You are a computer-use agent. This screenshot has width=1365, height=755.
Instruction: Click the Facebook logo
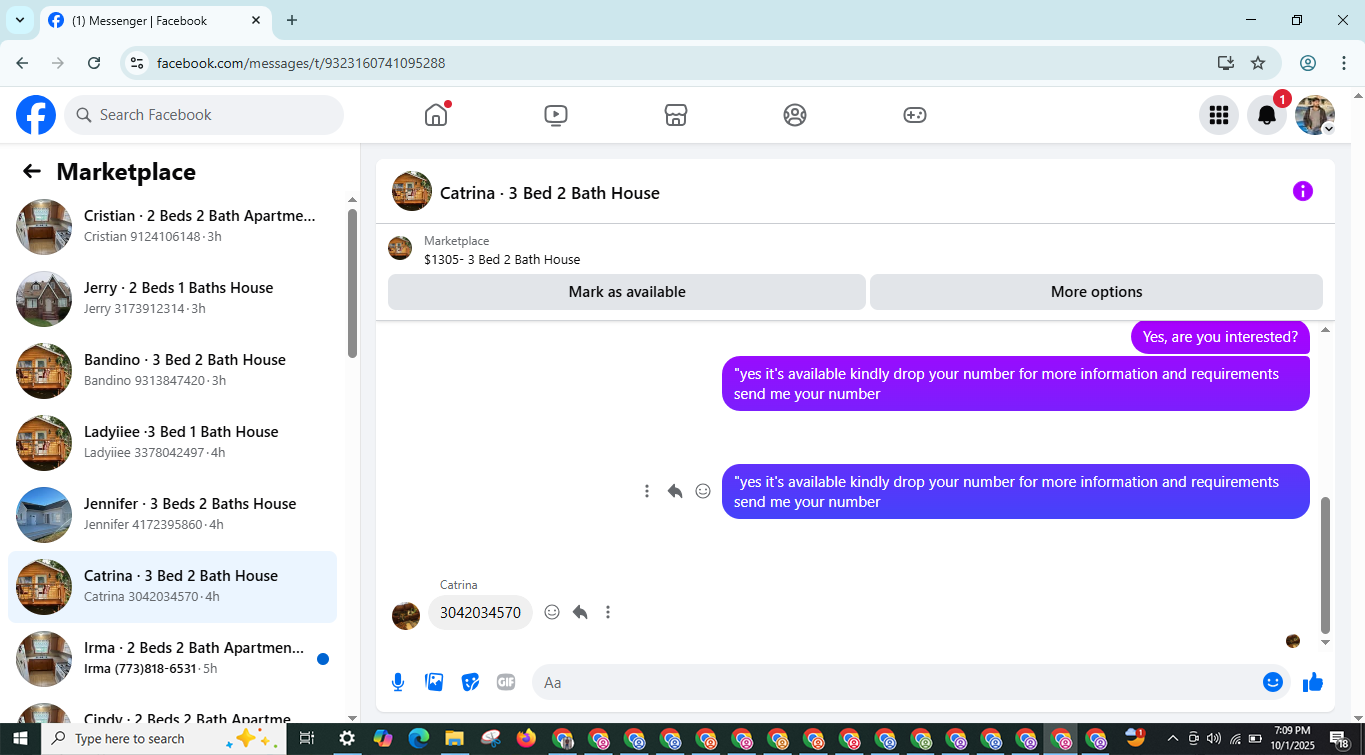click(x=36, y=115)
